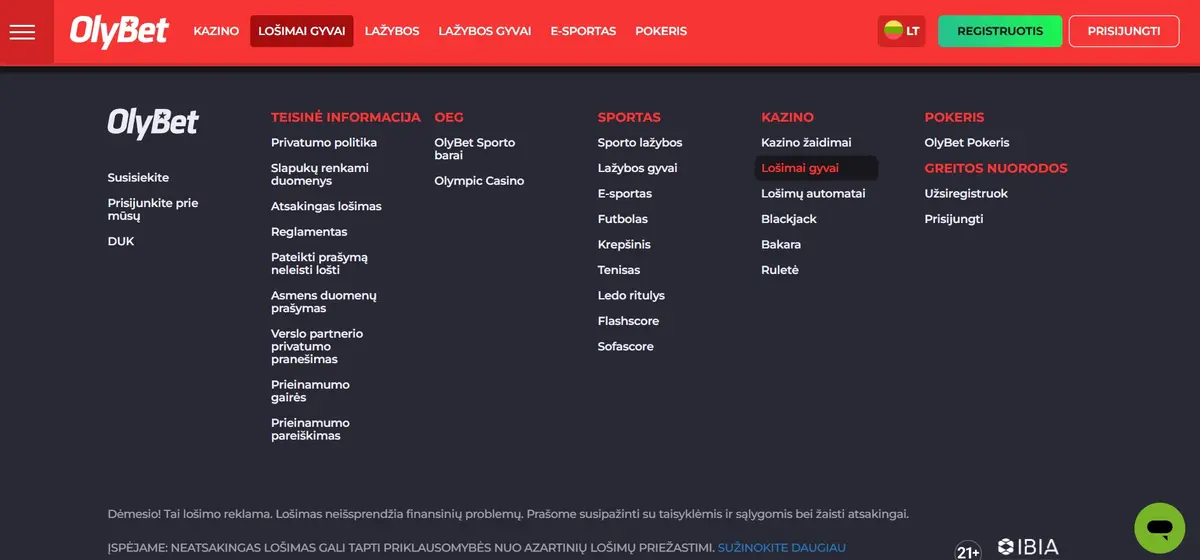1200x560 pixels.
Task: Open the Susisiekite footer link
Action: pyautogui.click(x=138, y=178)
